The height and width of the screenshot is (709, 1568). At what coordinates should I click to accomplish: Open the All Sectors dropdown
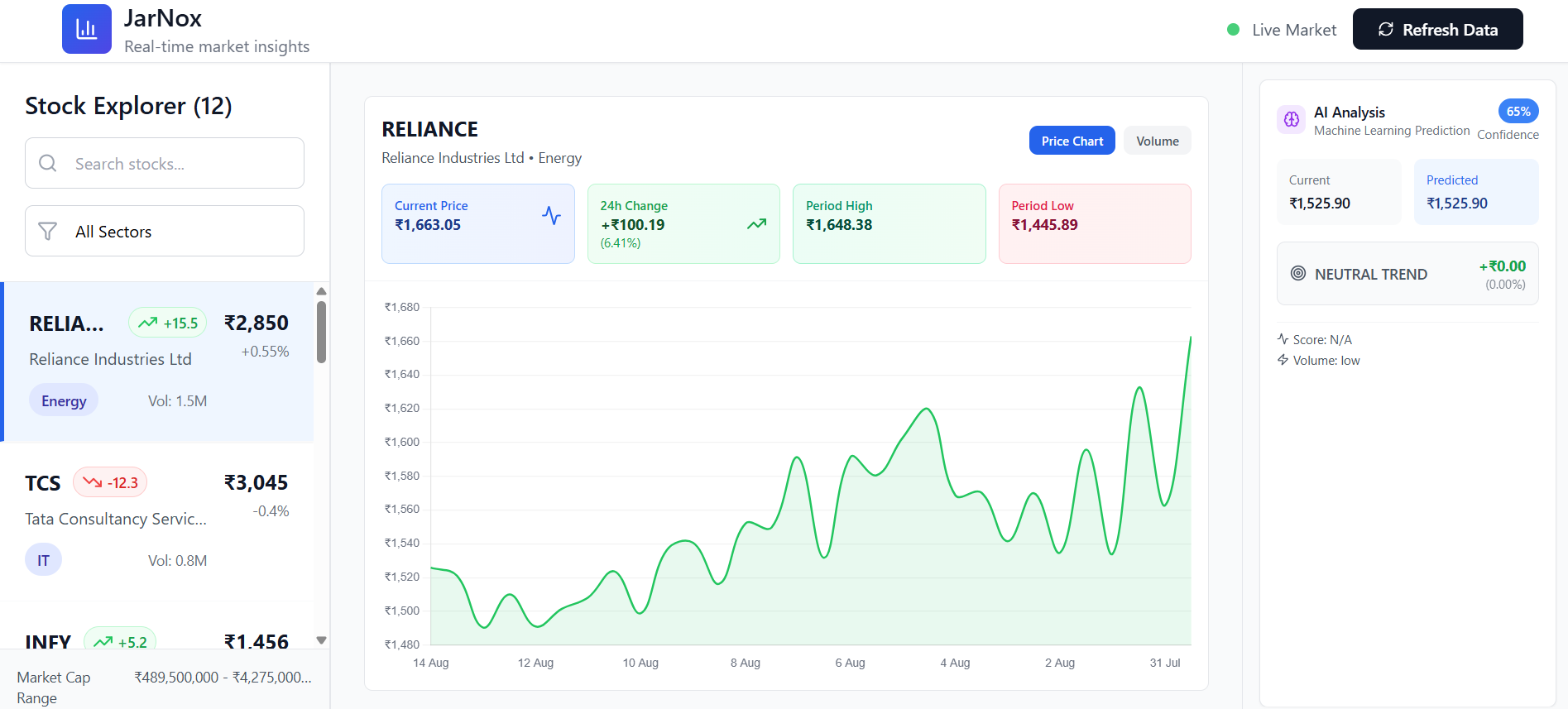(165, 231)
